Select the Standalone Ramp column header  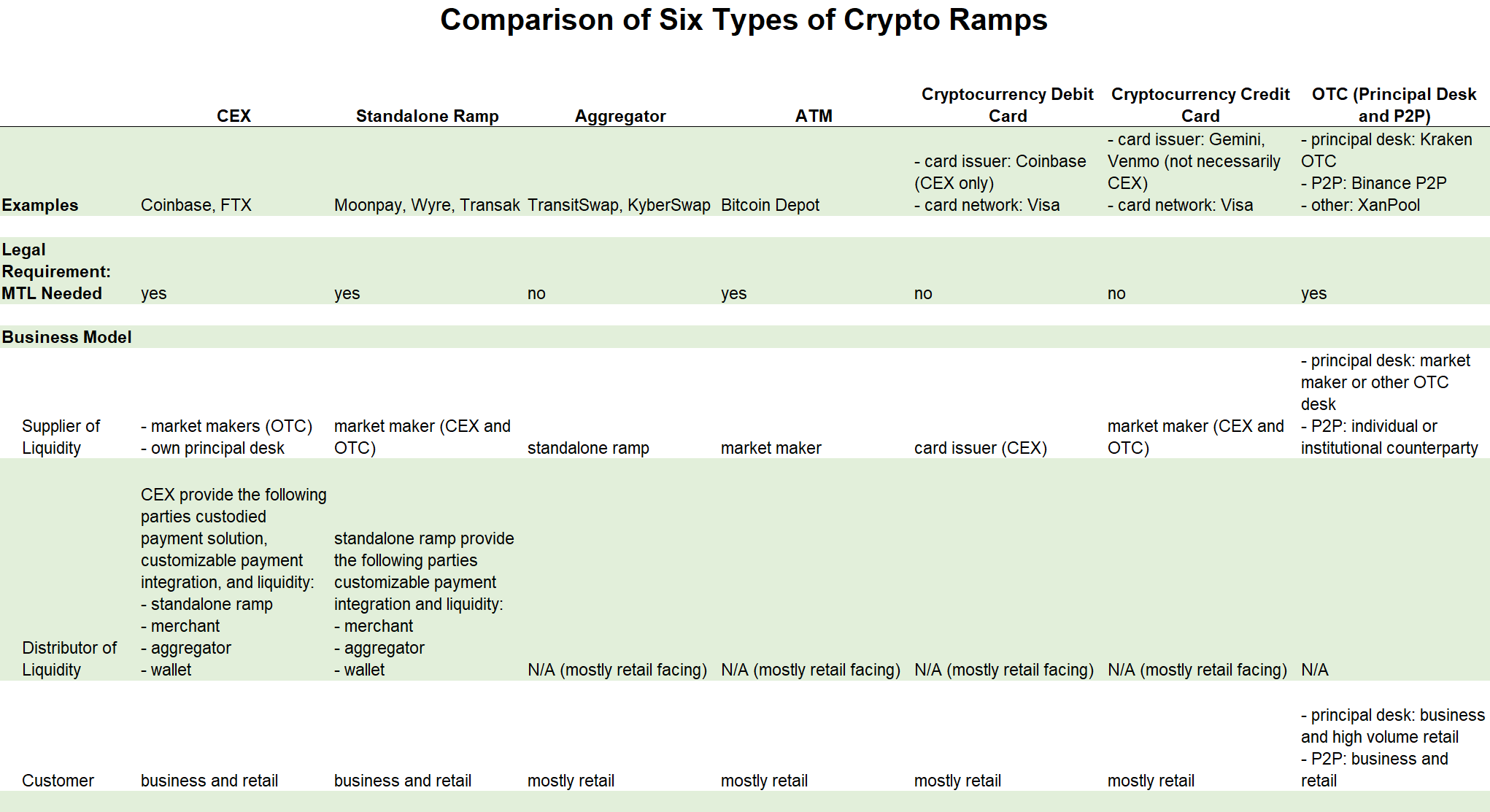point(427,116)
